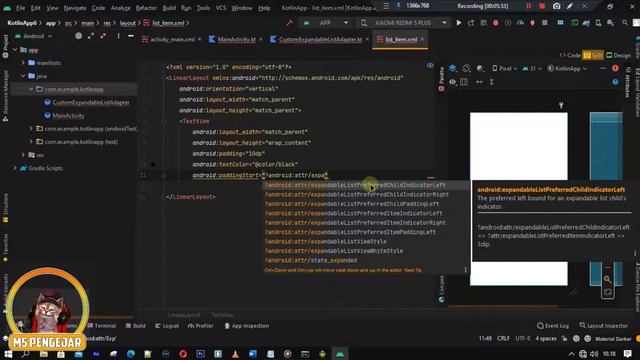The width and height of the screenshot is (640, 360).
Task: Switch editor to Split view mode
Action: click(593, 55)
